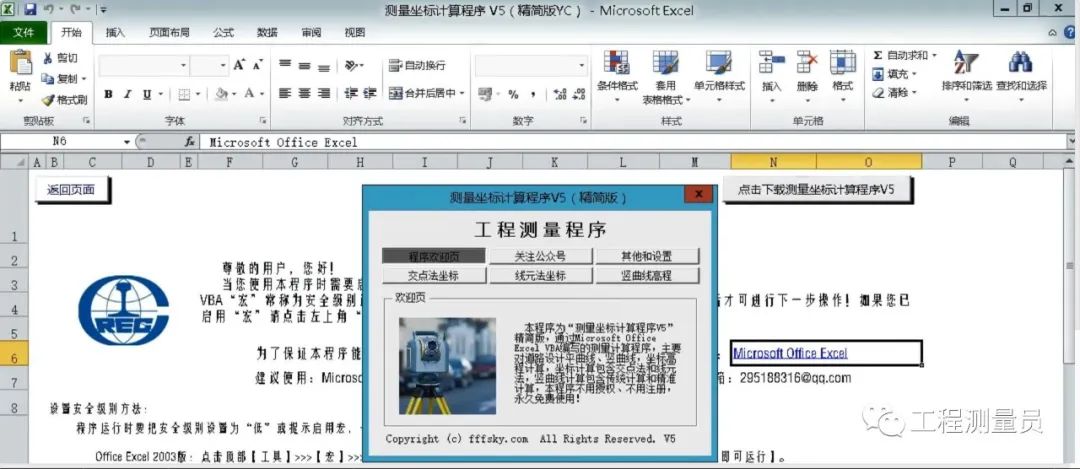
Task: Switch to the Review (审阅) tab
Action: click(311, 32)
